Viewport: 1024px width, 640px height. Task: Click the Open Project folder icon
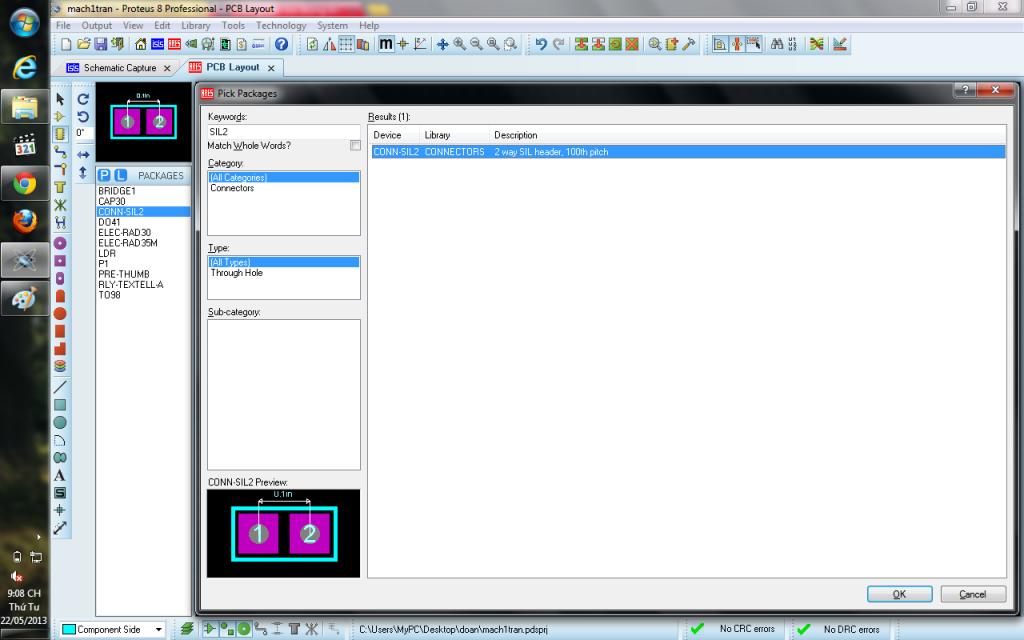pos(83,44)
